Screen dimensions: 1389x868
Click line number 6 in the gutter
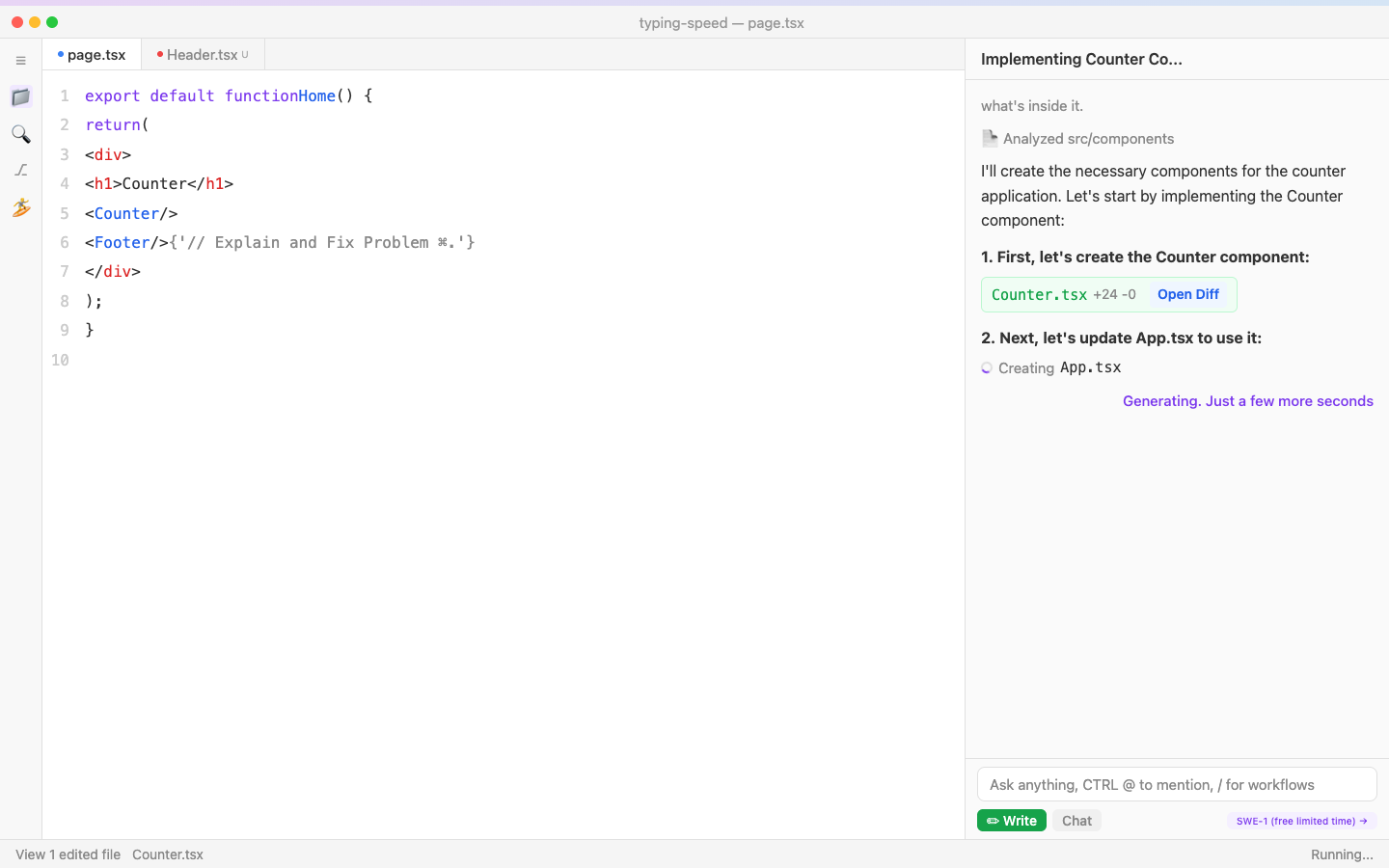pyautogui.click(x=65, y=242)
